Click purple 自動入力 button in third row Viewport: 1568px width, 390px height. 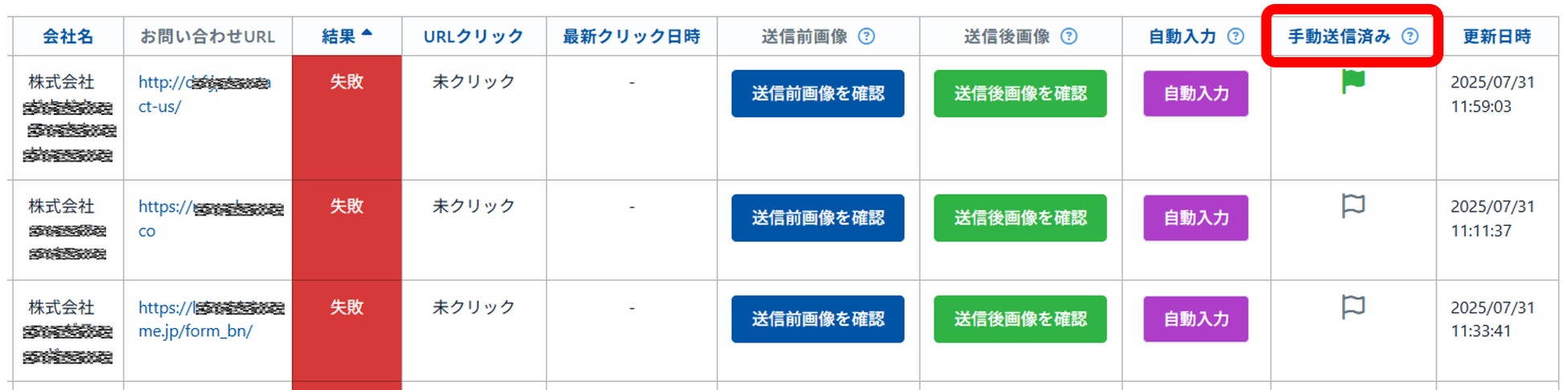pyautogui.click(x=1196, y=319)
